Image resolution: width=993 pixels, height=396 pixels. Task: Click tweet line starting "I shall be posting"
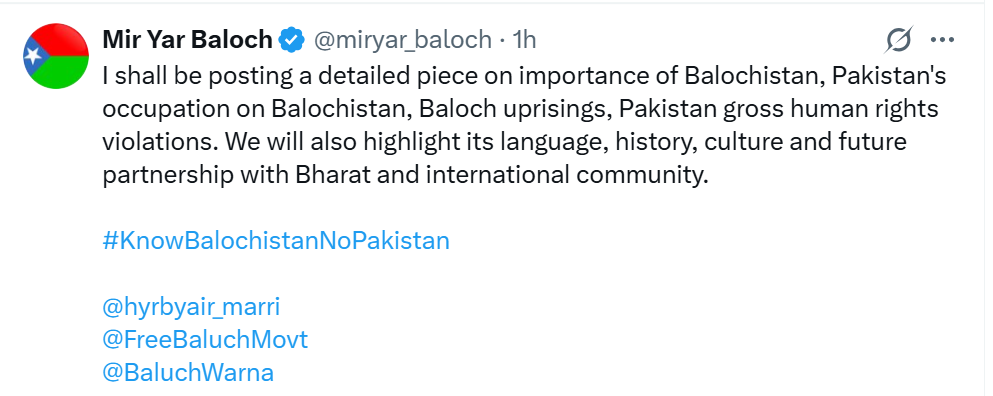click(x=524, y=76)
